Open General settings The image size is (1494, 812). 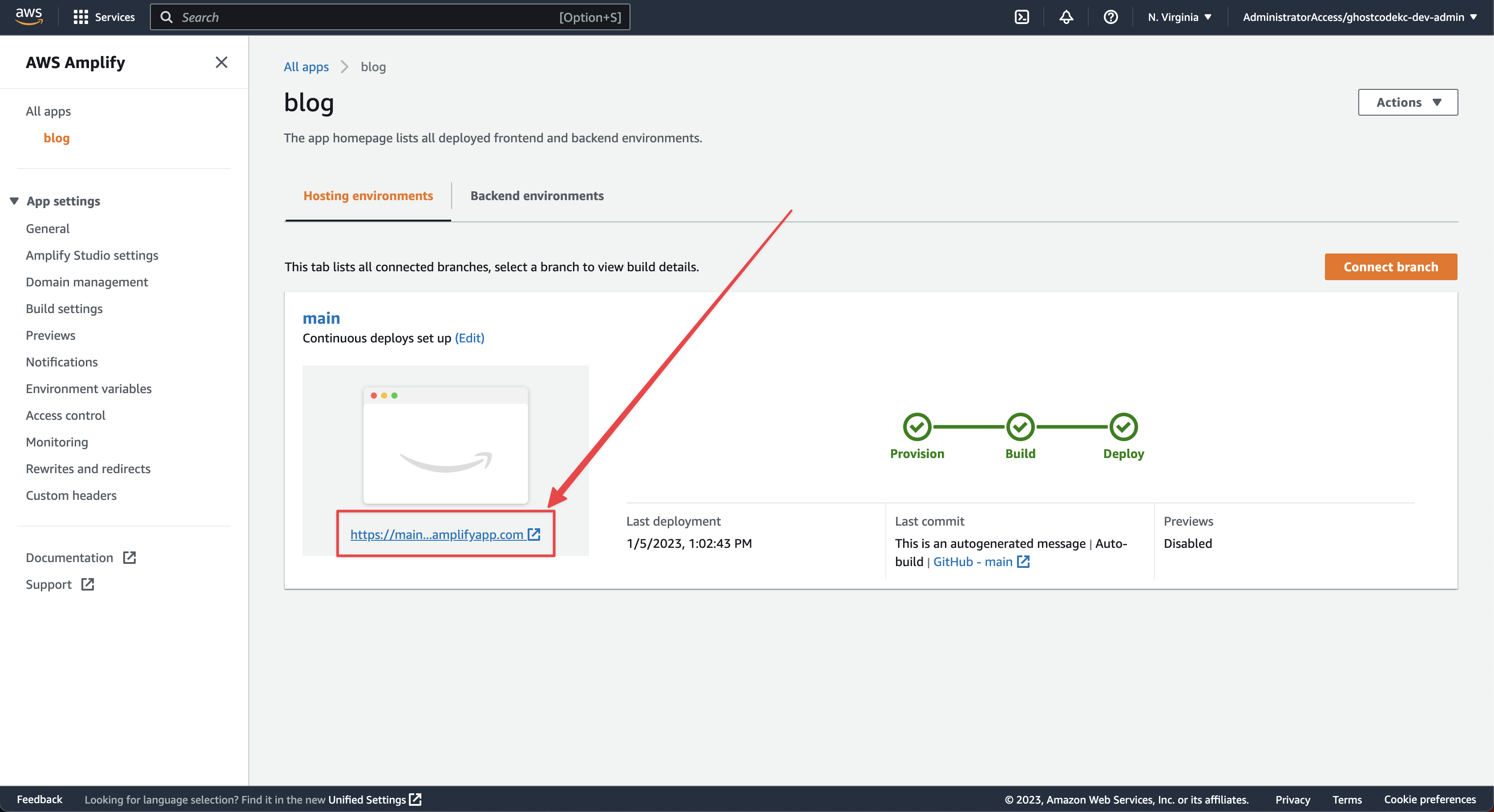(48, 229)
